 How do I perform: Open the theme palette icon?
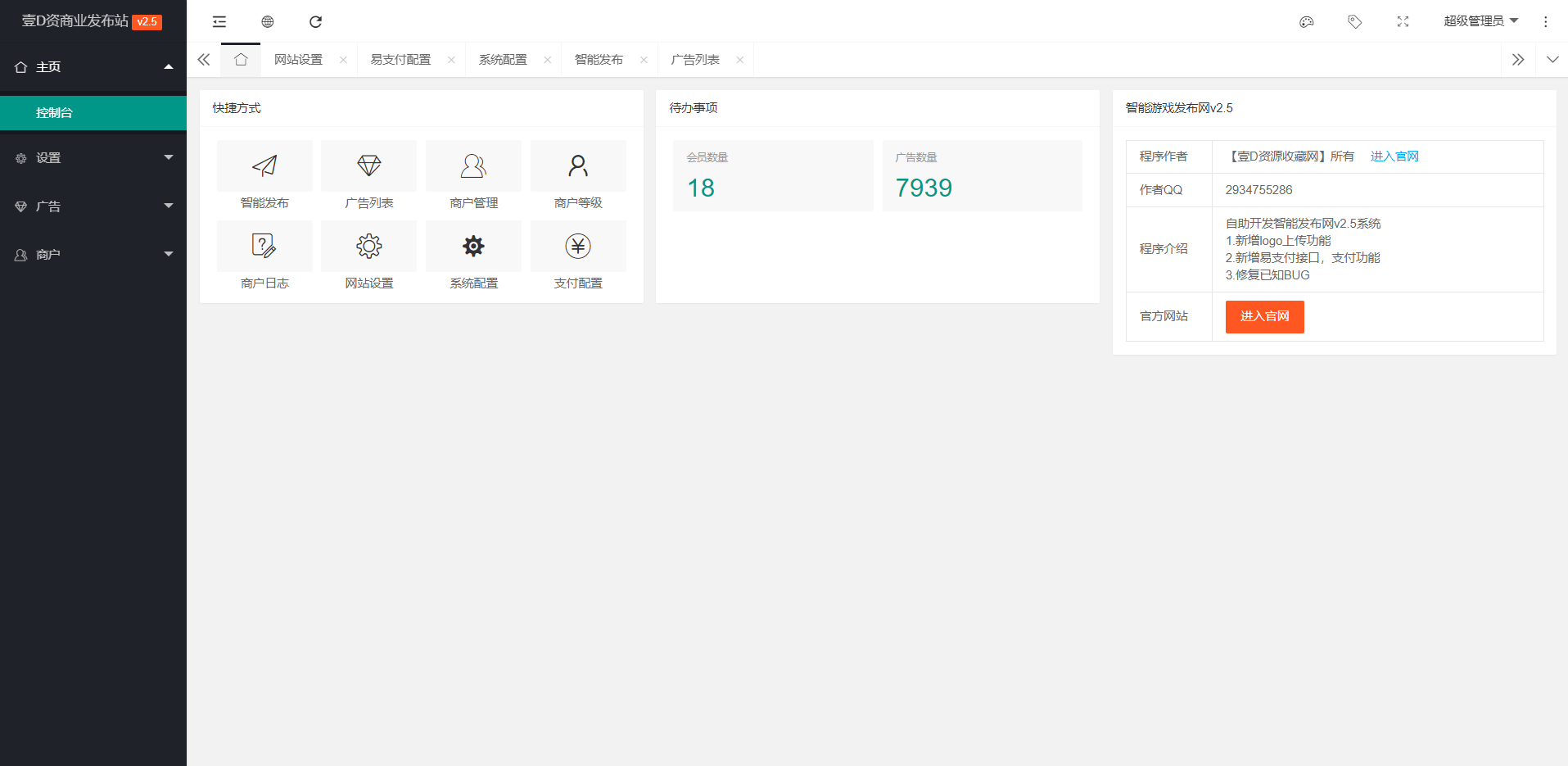tap(1307, 21)
